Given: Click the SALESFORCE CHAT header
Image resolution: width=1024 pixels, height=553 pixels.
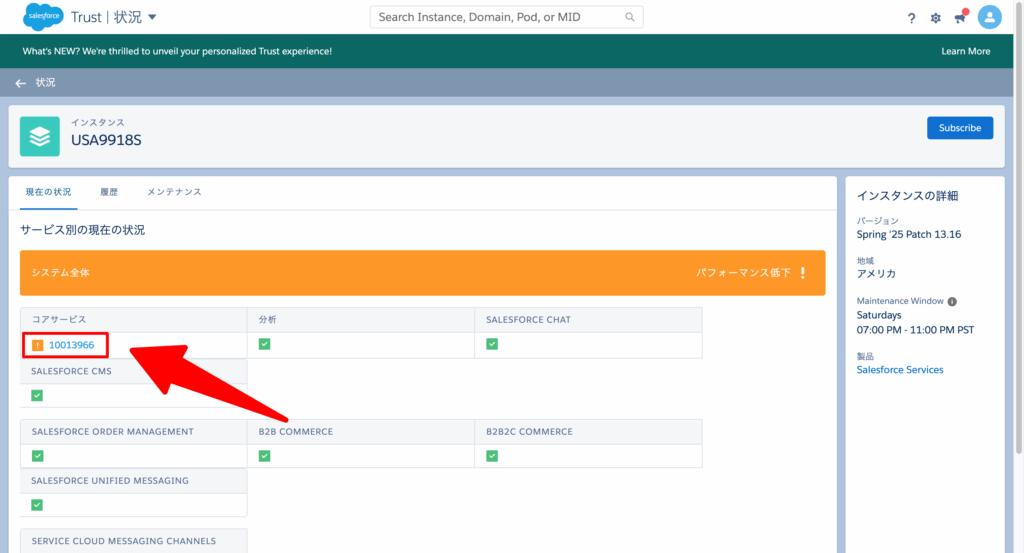Looking at the screenshot, I should coord(528,320).
